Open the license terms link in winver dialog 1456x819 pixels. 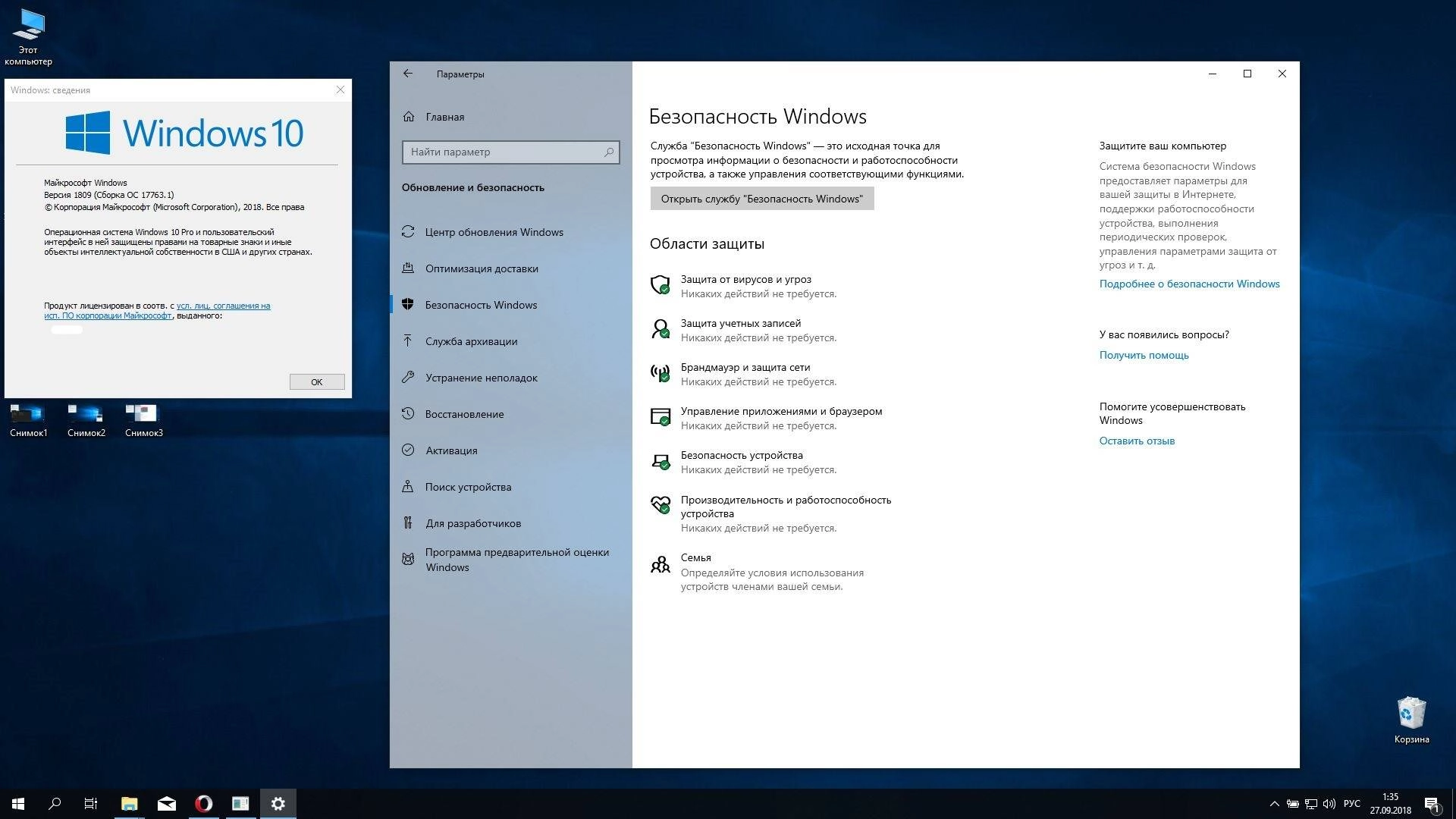[x=157, y=310]
